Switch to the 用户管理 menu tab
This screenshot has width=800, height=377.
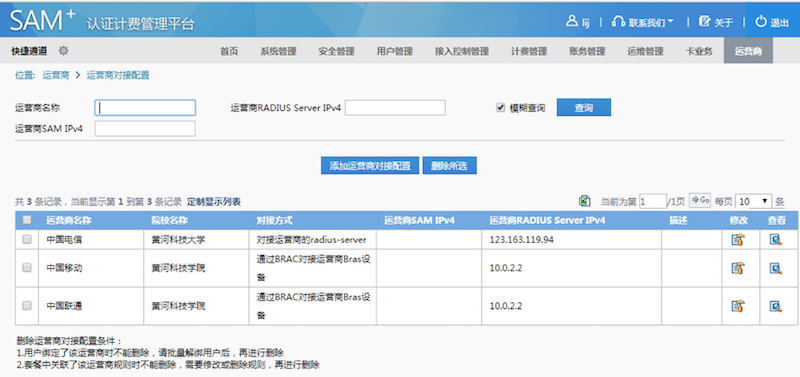394,51
